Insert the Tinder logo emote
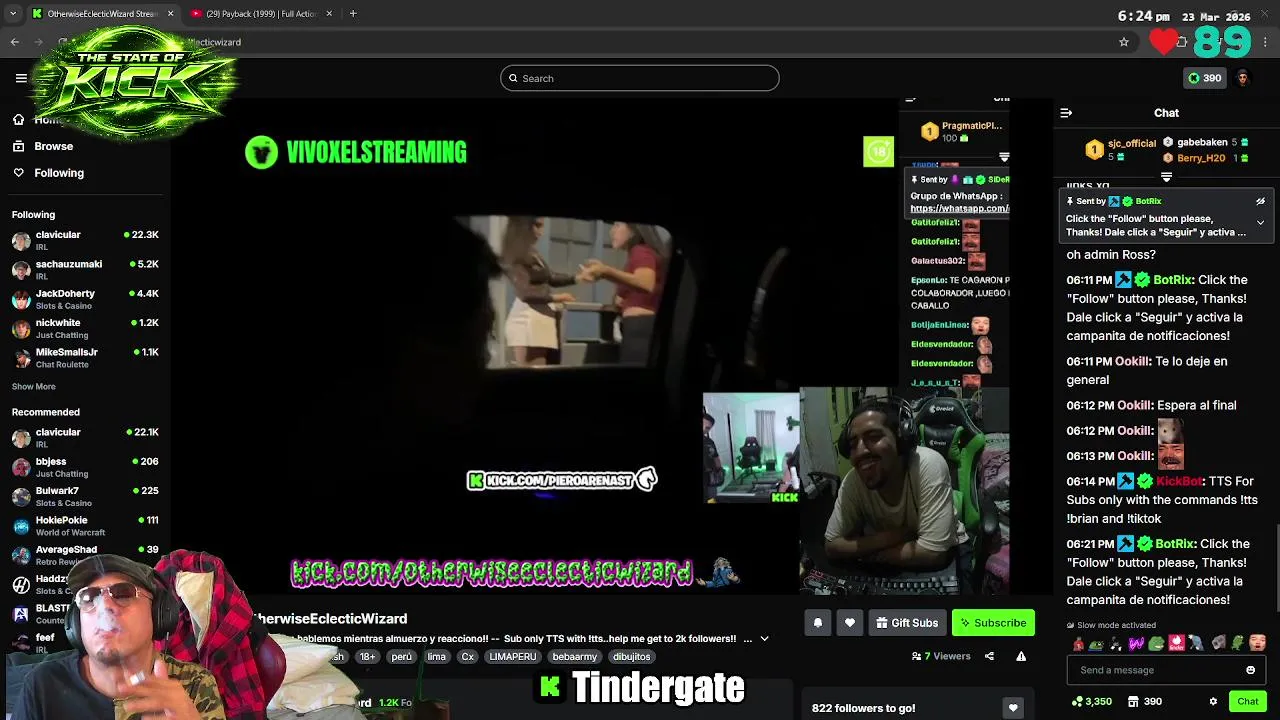 1177,643
